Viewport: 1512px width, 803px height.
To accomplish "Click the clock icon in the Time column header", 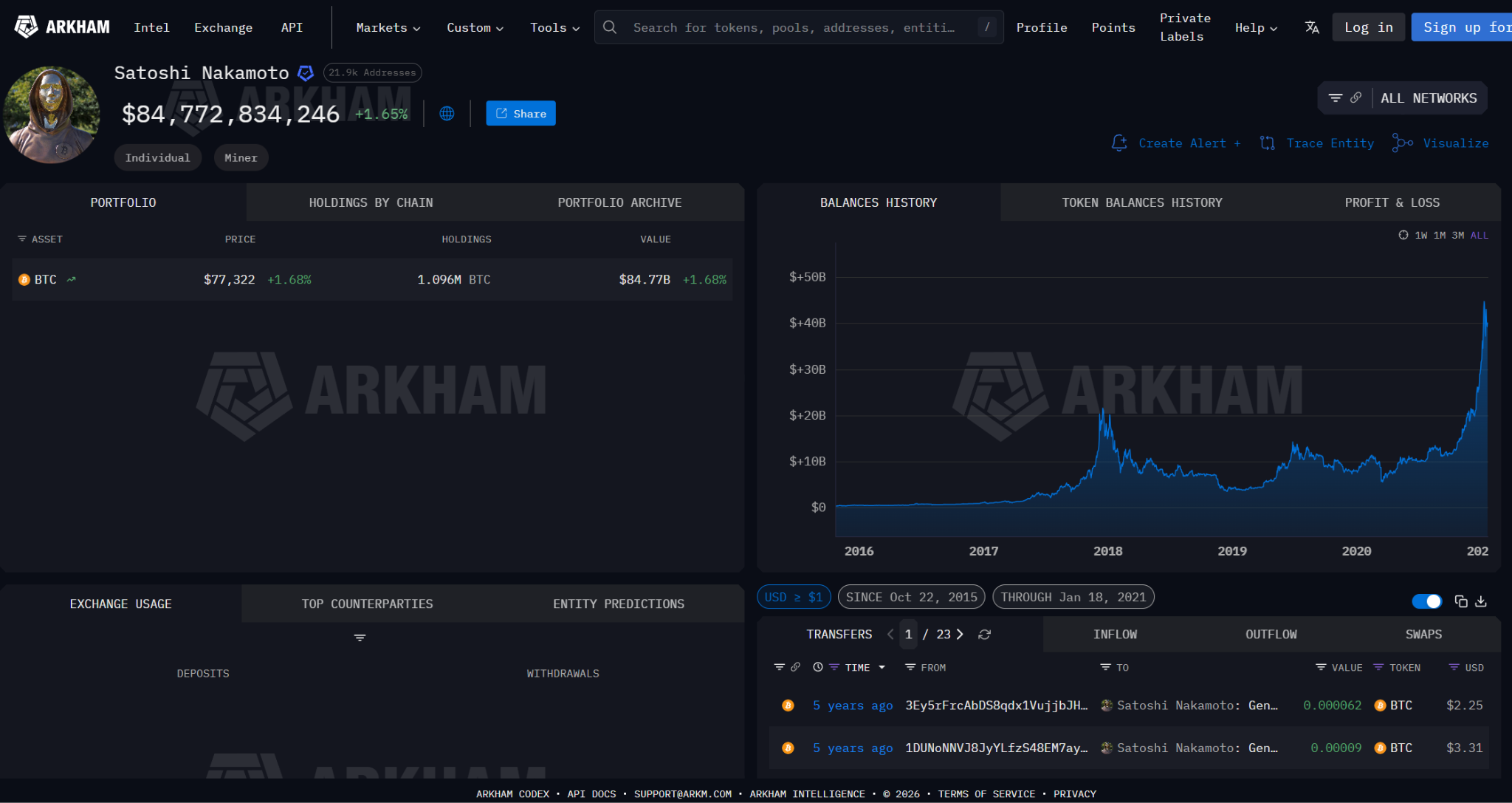I will (818, 667).
